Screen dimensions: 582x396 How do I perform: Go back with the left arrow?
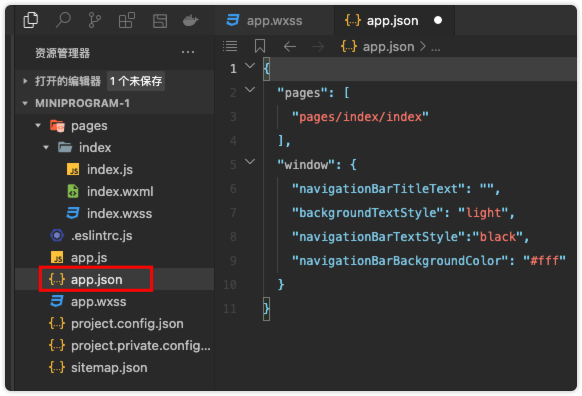coord(290,47)
